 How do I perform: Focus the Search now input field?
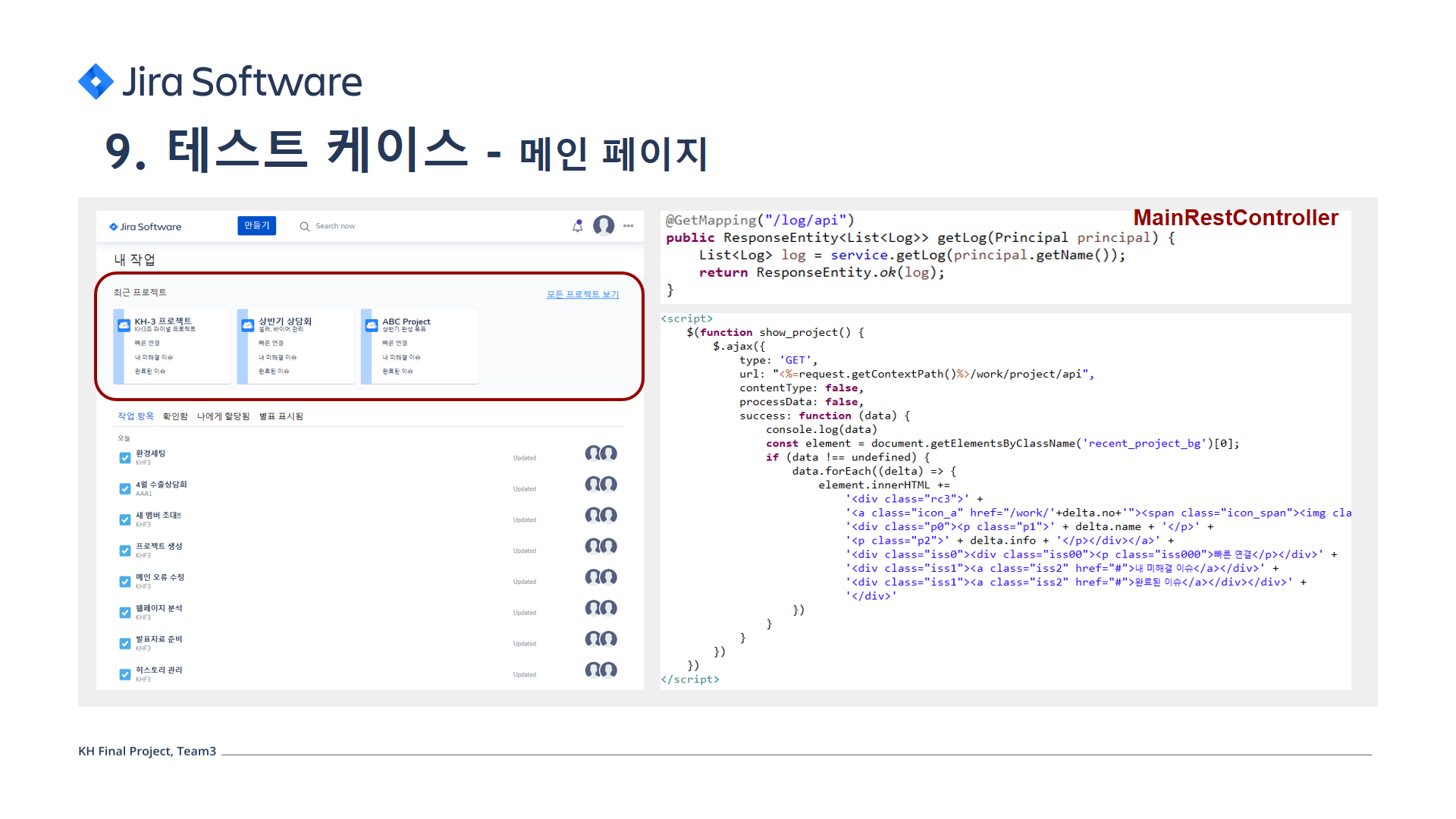tap(335, 226)
